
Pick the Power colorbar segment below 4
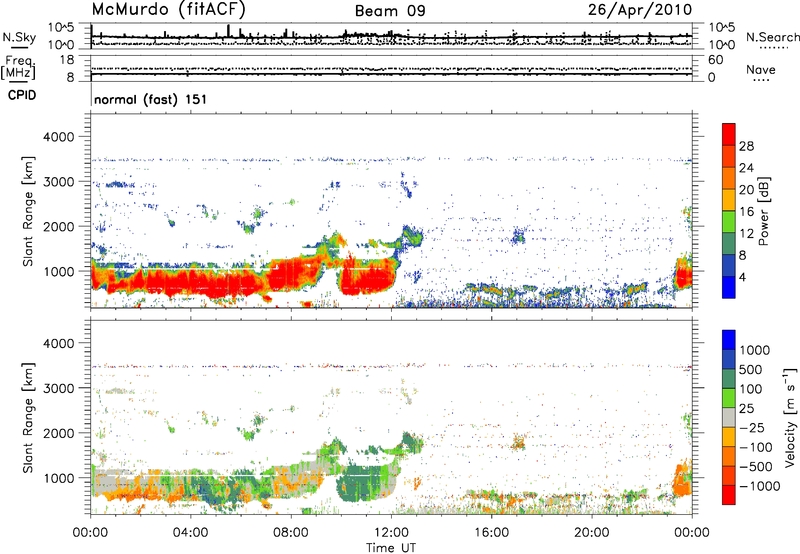tap(729, 287)
